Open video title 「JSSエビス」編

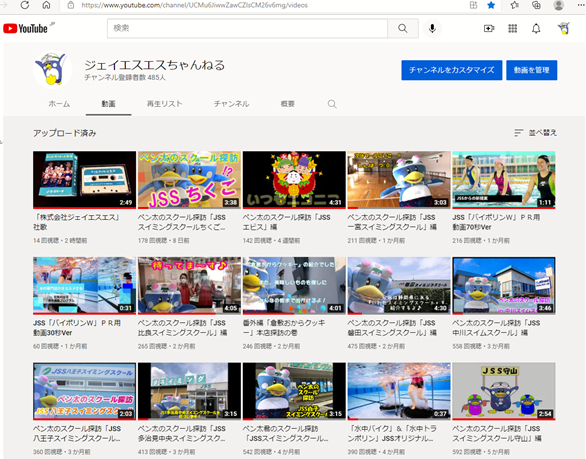(286, 222)
